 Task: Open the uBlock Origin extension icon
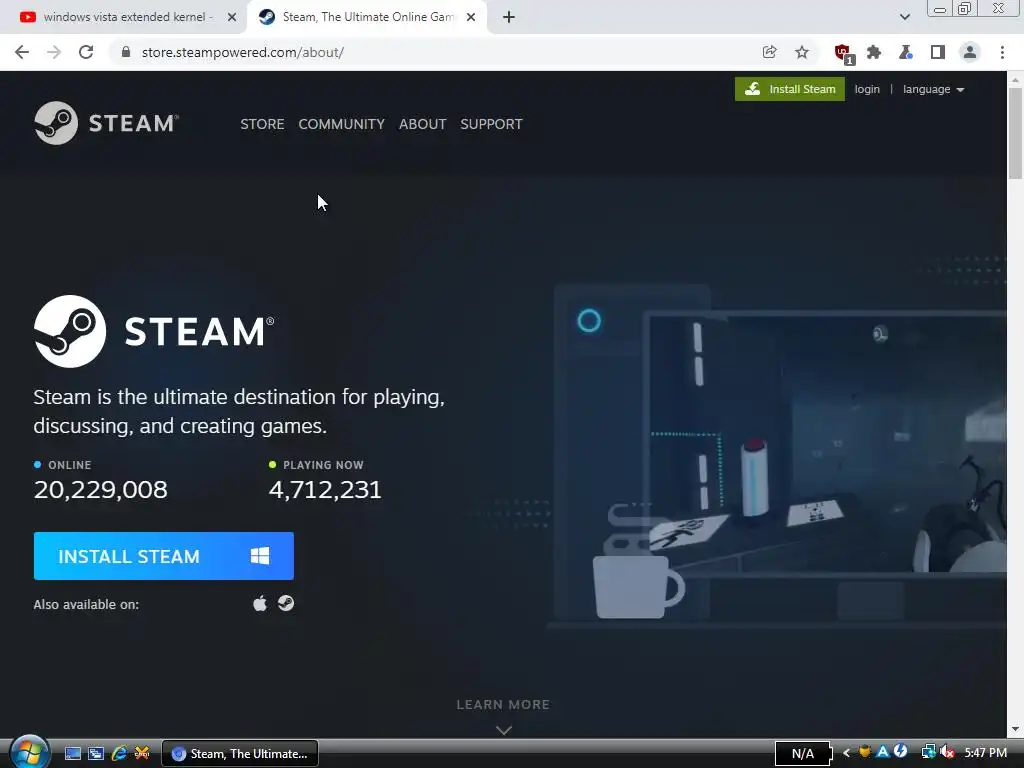click(x=844, y=54)
